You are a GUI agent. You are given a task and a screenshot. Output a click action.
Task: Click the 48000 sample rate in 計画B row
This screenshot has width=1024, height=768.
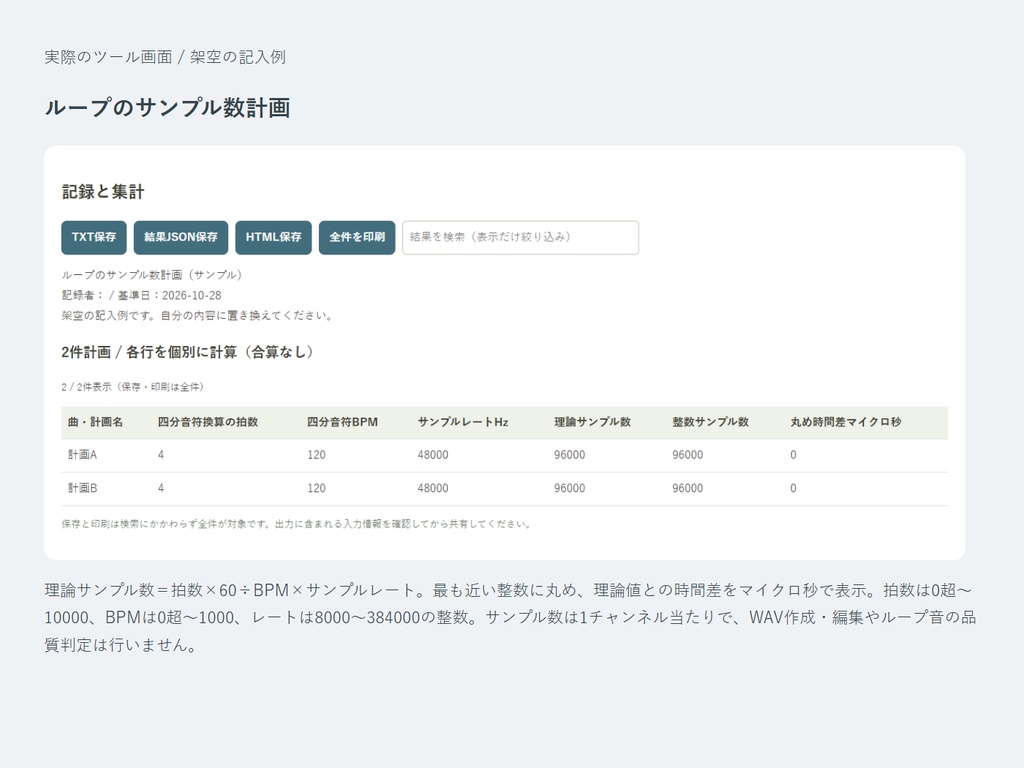(x=433, y=488)
